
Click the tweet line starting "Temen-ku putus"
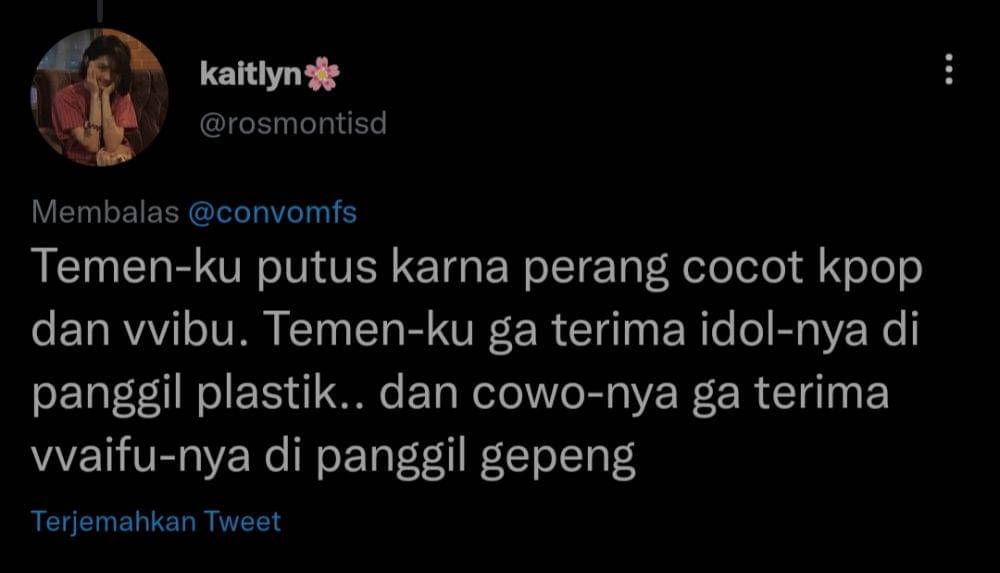click(477, 268)
